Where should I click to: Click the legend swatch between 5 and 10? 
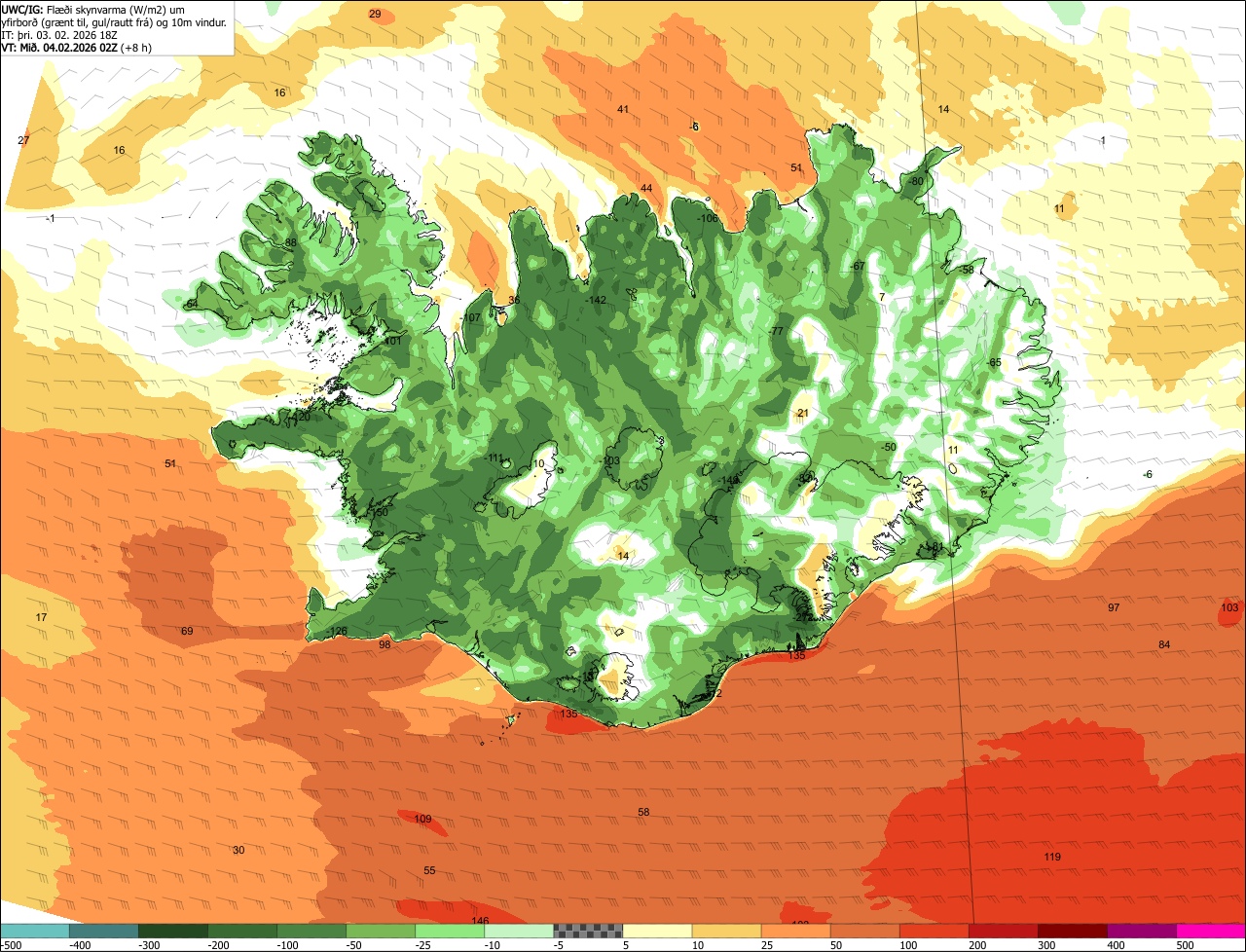point(657,931)
